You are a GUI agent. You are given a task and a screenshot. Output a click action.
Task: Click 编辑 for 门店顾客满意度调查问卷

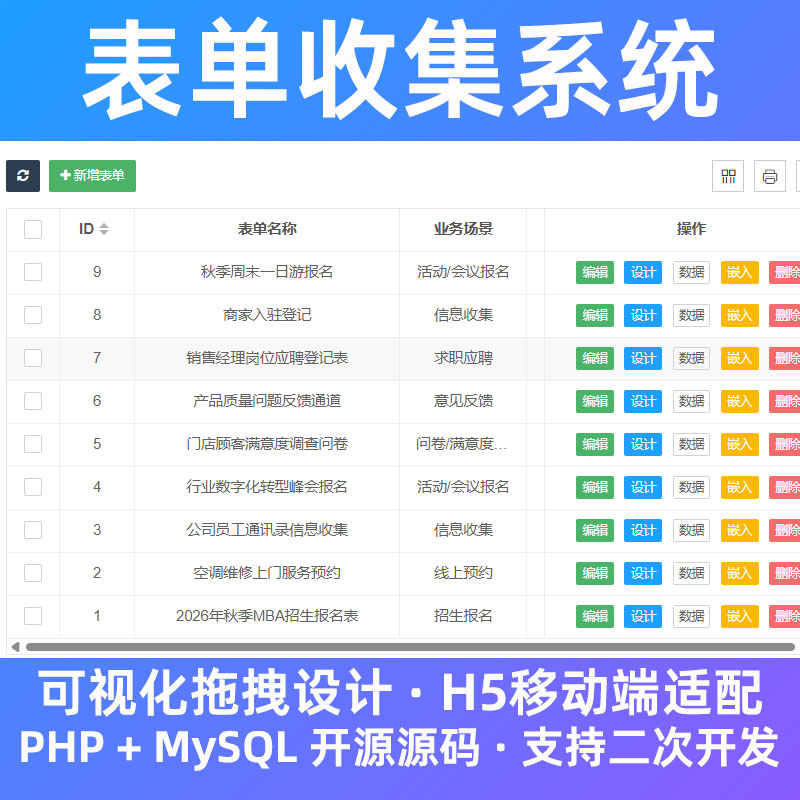tap(595, 444)
